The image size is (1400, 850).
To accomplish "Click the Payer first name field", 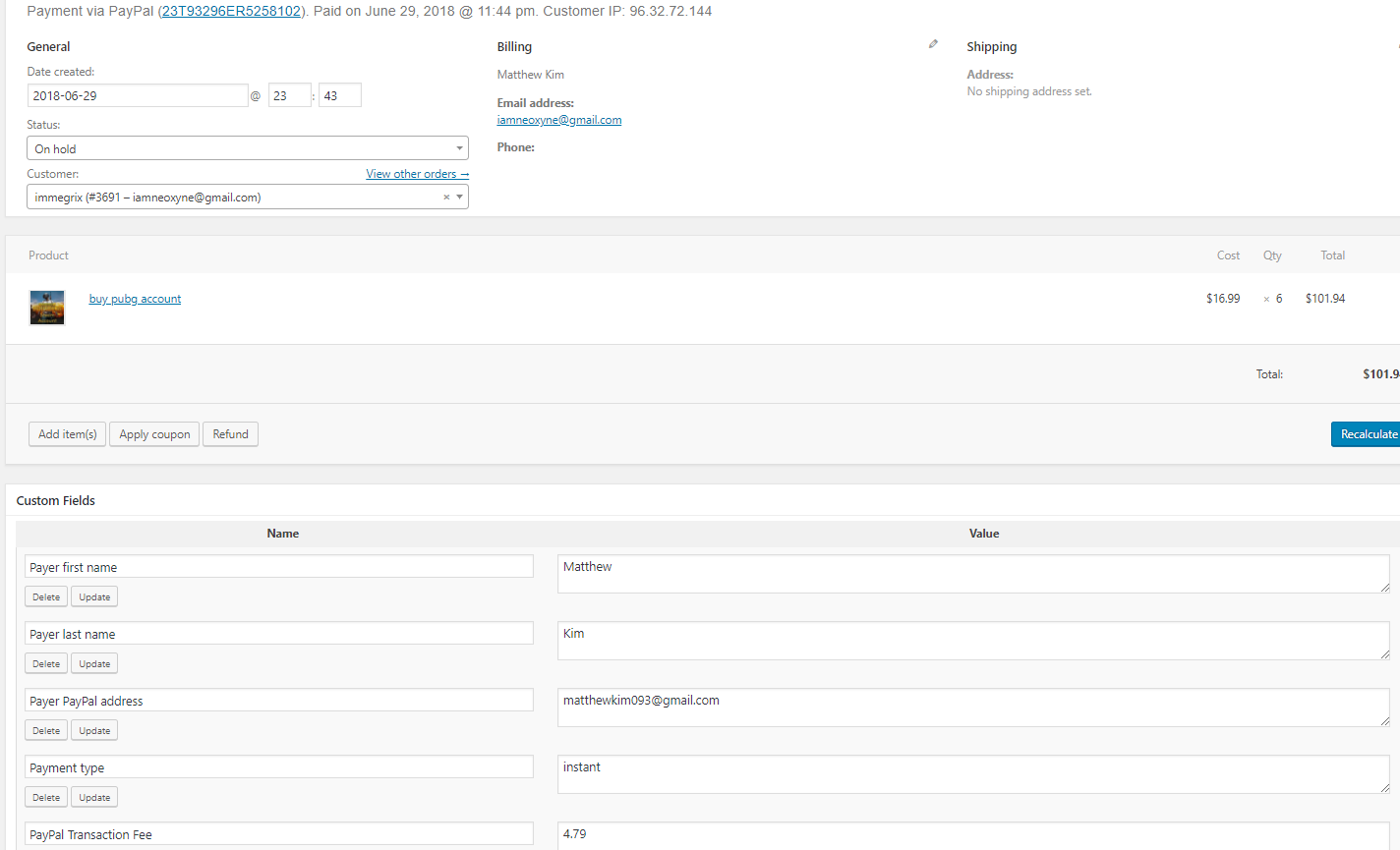I will point(279,567).
